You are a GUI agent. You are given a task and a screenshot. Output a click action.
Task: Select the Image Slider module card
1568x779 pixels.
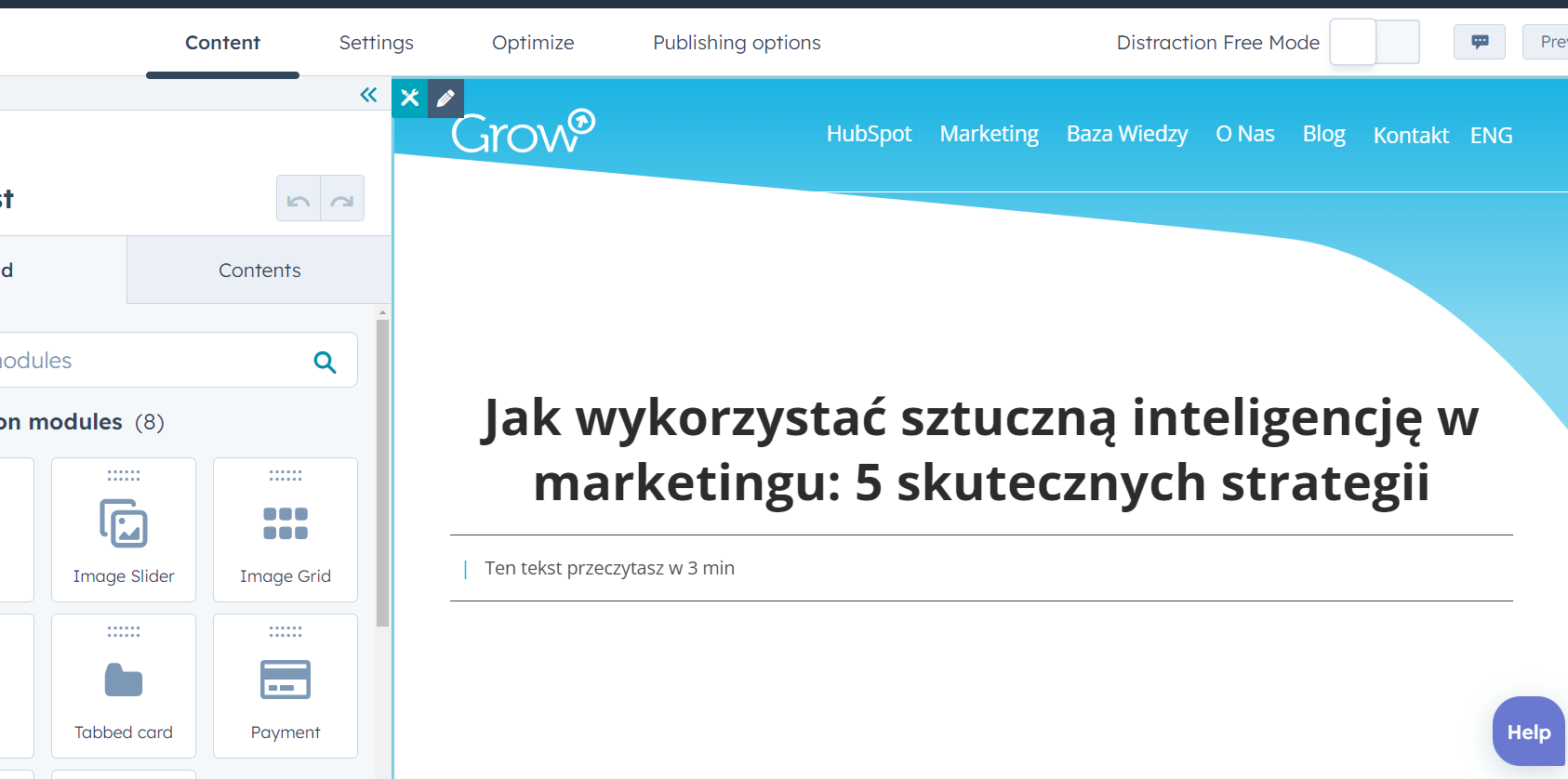[x=124, y=530]
